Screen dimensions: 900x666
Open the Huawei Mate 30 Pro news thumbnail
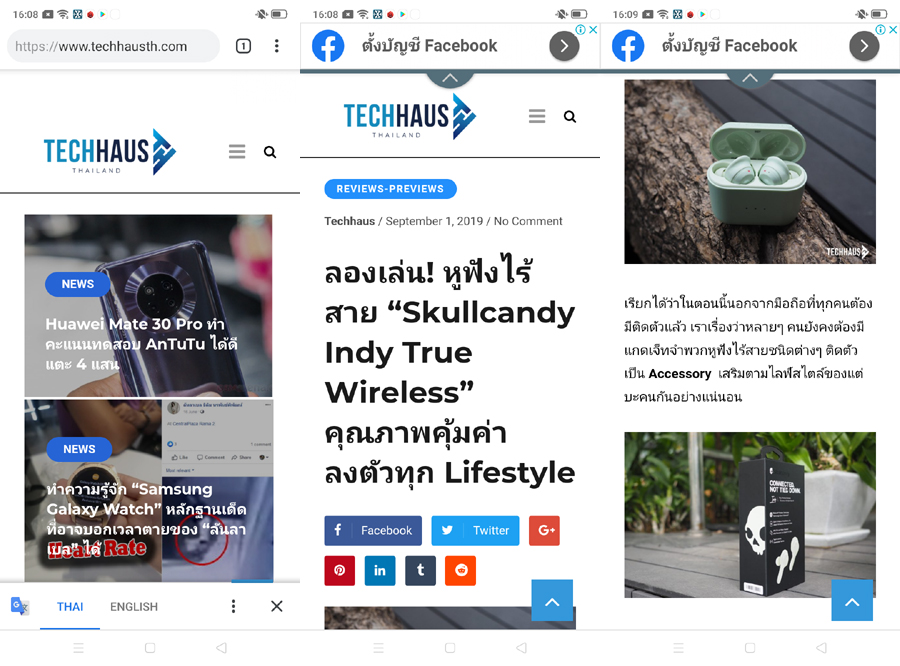(x=148, y=305)
